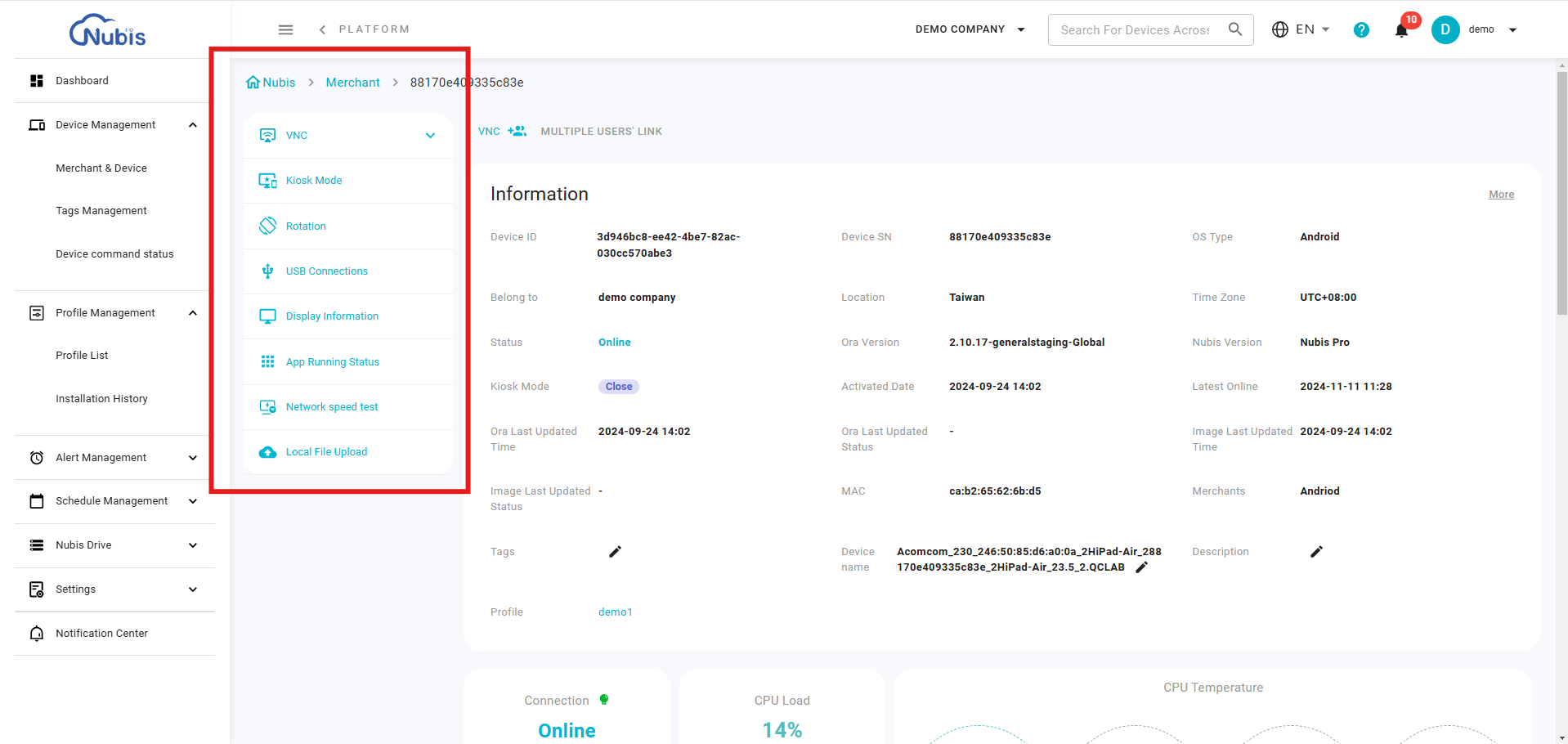Open Device command status

coord(114,254)
